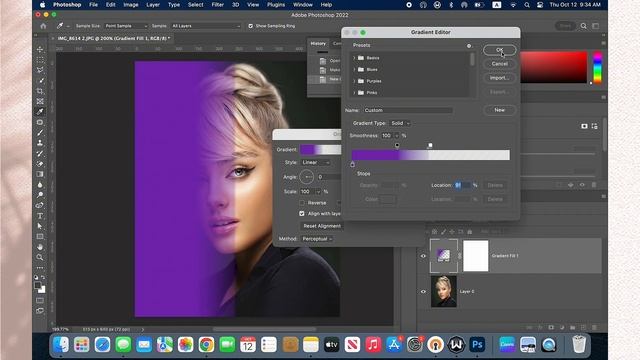Click the New gradient button

point(500,110)
